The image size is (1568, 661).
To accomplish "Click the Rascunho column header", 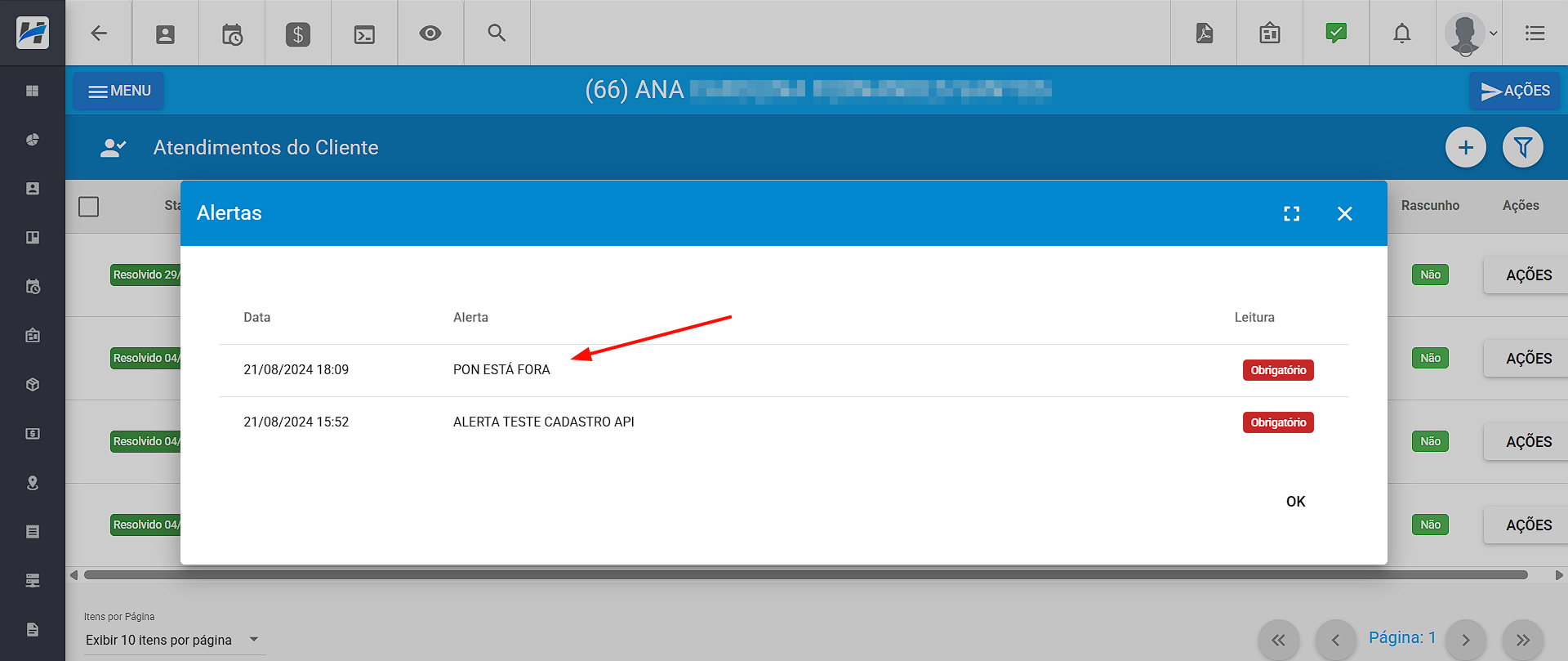I will (x=1430, y=206).
